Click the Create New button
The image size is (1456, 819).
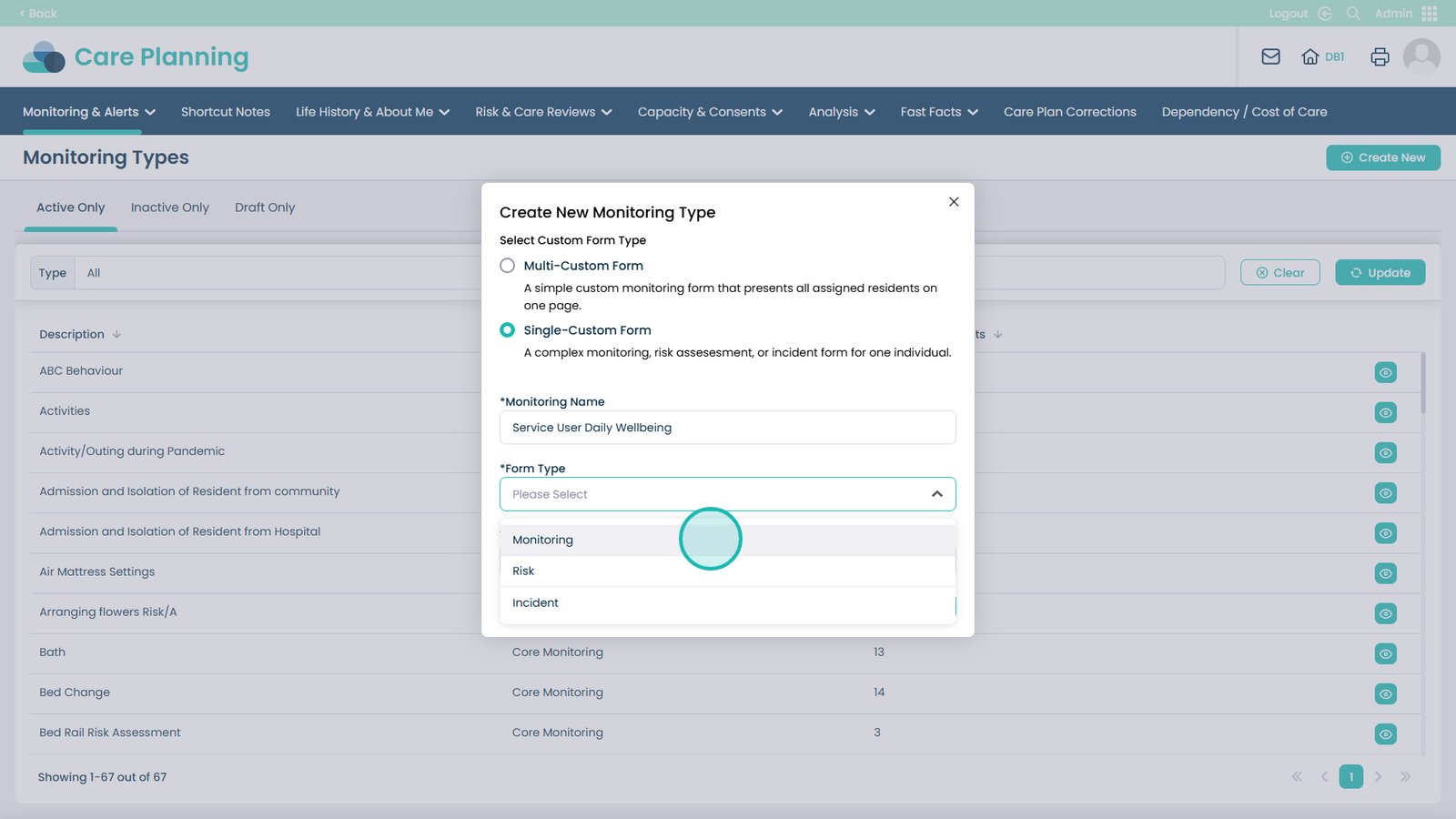coord(1382,157)
